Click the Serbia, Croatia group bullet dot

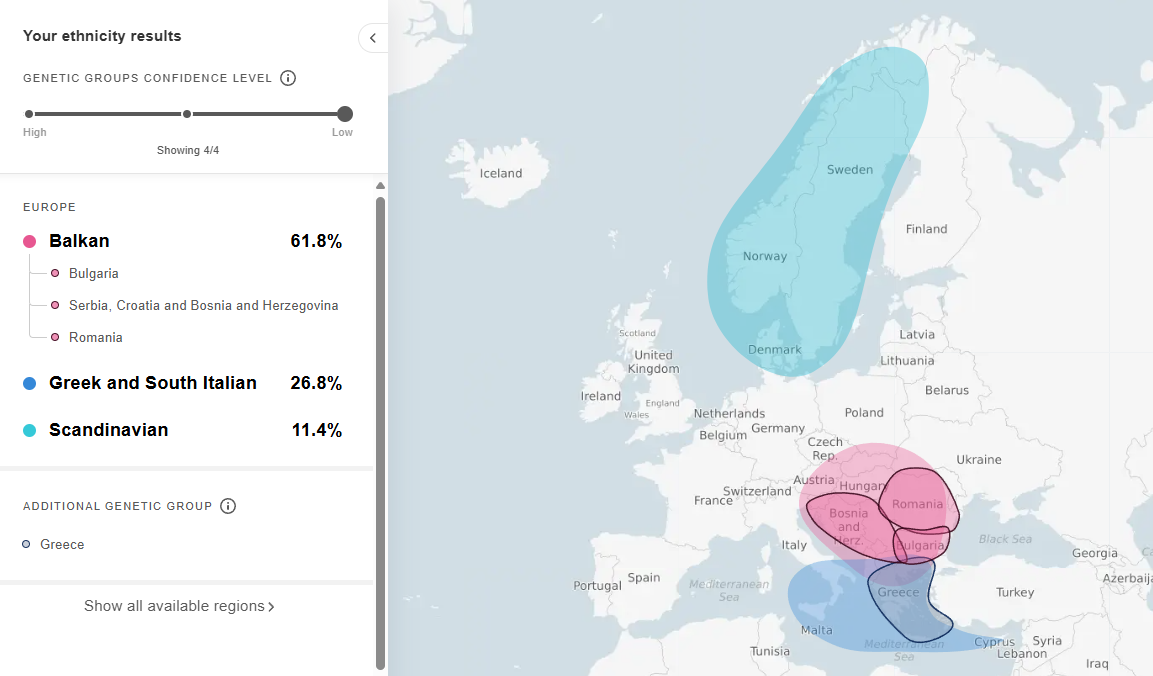coord(55,305)
